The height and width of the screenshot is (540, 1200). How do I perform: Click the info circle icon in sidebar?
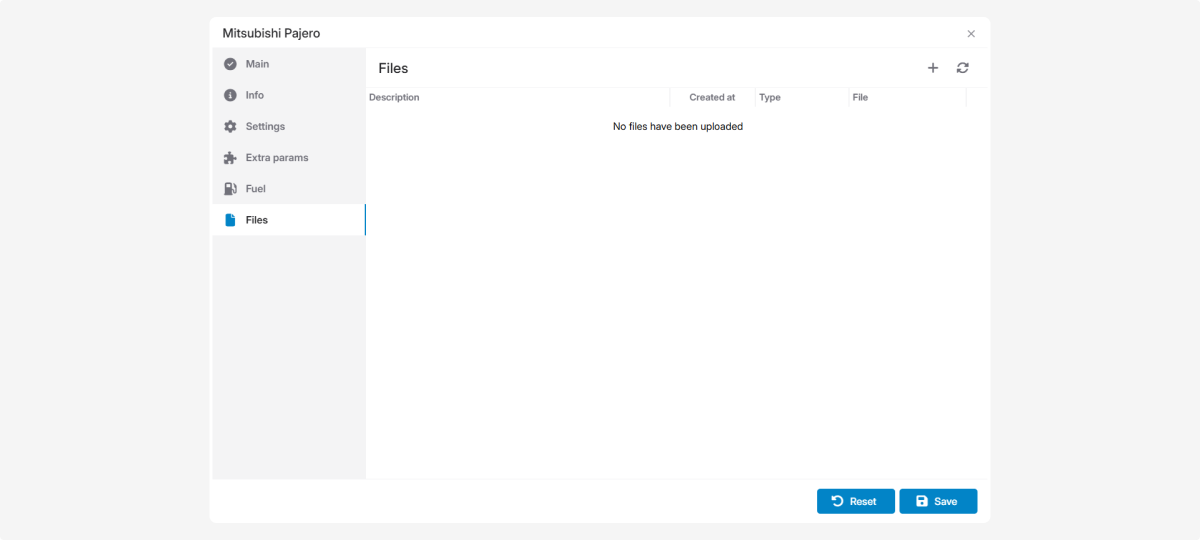point(230,95)
